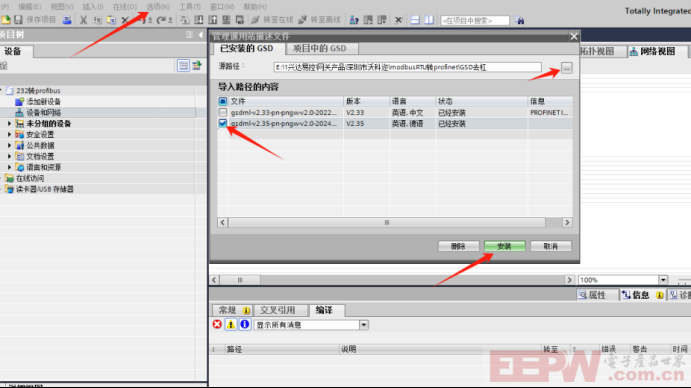Screen dimensions: 691x388
Task: Open the 插入(I) menu
Action: coord(93,7)
